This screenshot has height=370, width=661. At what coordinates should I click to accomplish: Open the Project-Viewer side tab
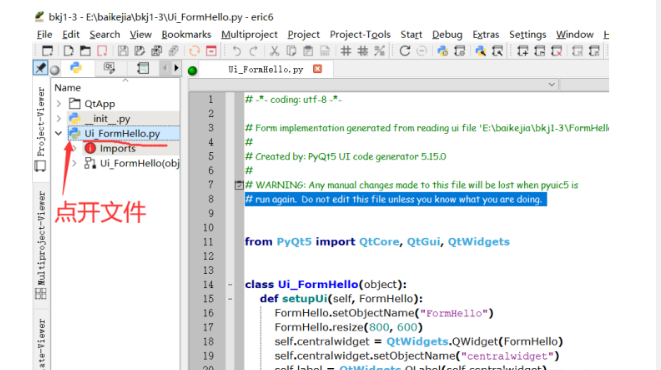point(40,128)
